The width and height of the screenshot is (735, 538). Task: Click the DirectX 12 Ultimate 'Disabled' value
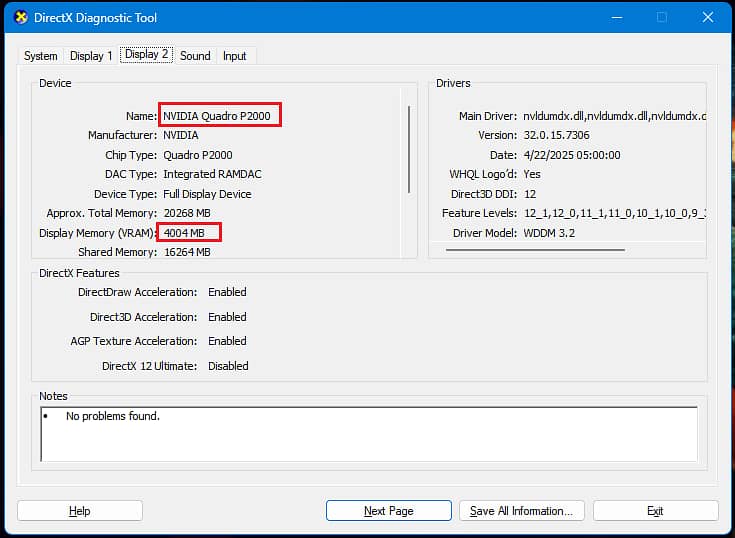(x=228, y=366)
